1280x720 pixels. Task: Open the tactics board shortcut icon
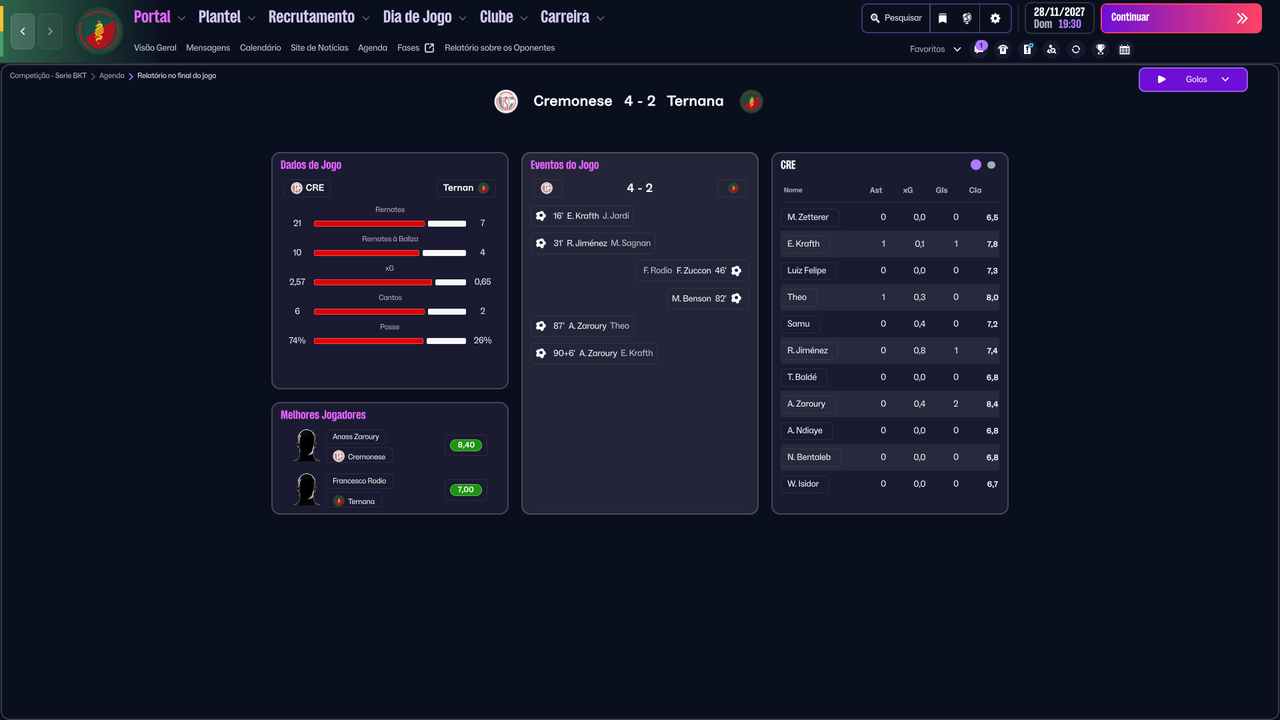1027,49
